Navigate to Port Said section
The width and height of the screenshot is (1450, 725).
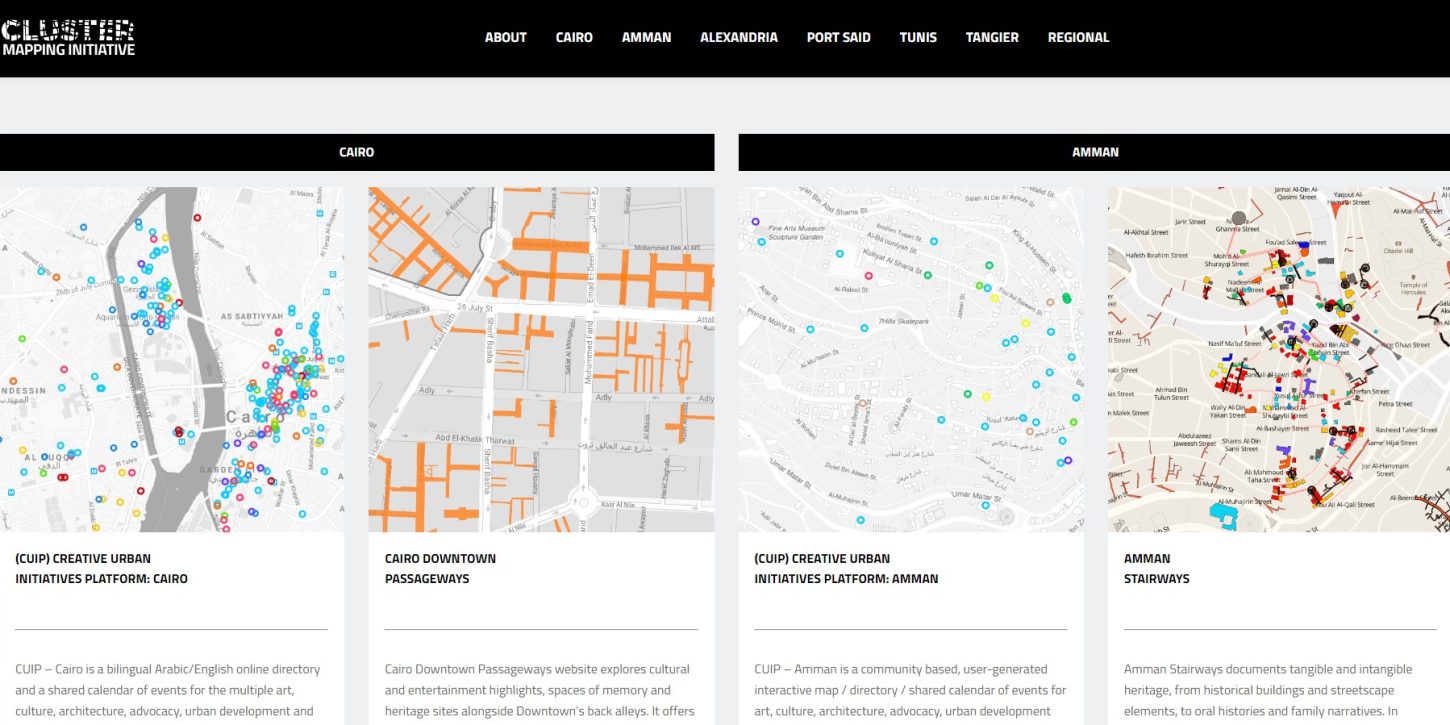[838, 37]
